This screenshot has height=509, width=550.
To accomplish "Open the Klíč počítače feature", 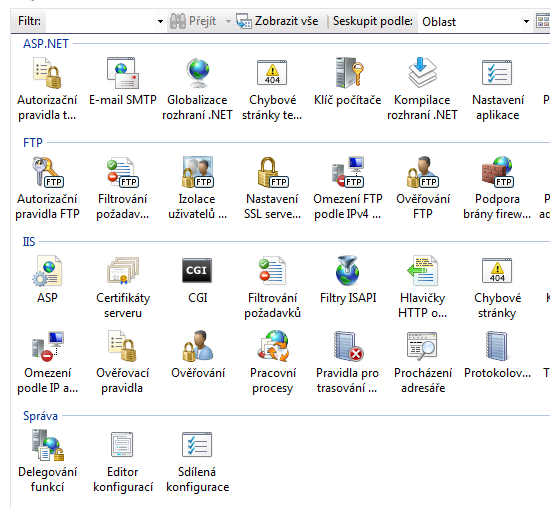I will click(x=347, y=82).
